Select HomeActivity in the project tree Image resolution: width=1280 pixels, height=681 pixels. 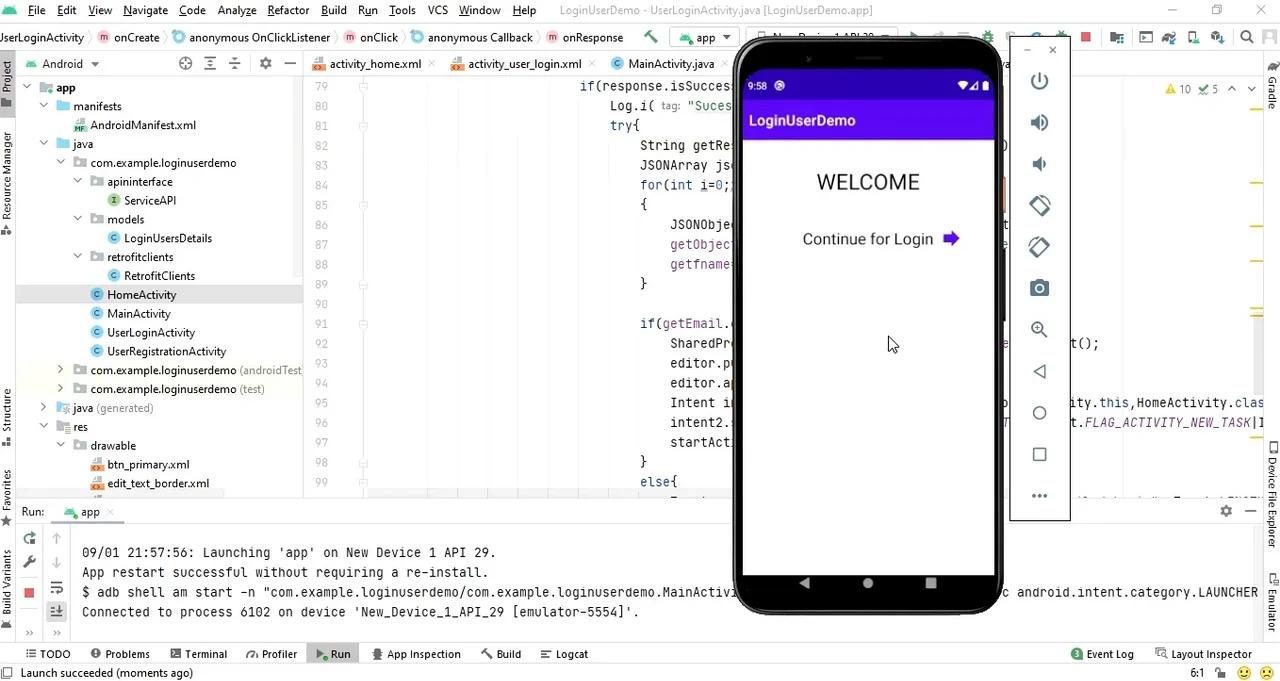pyautogui.click(x=141, y=294)
